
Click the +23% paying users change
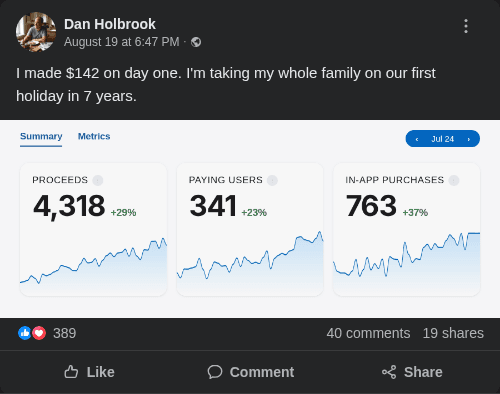(254, 213)
